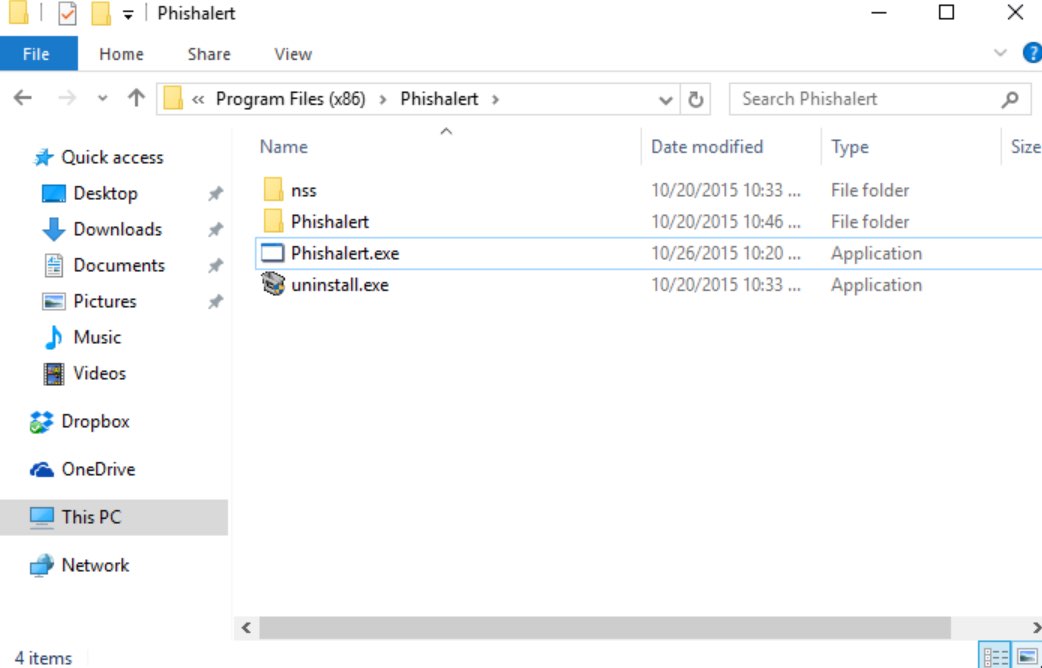
Task: Open the Help question mark icon
Action: pos(1031,53)
